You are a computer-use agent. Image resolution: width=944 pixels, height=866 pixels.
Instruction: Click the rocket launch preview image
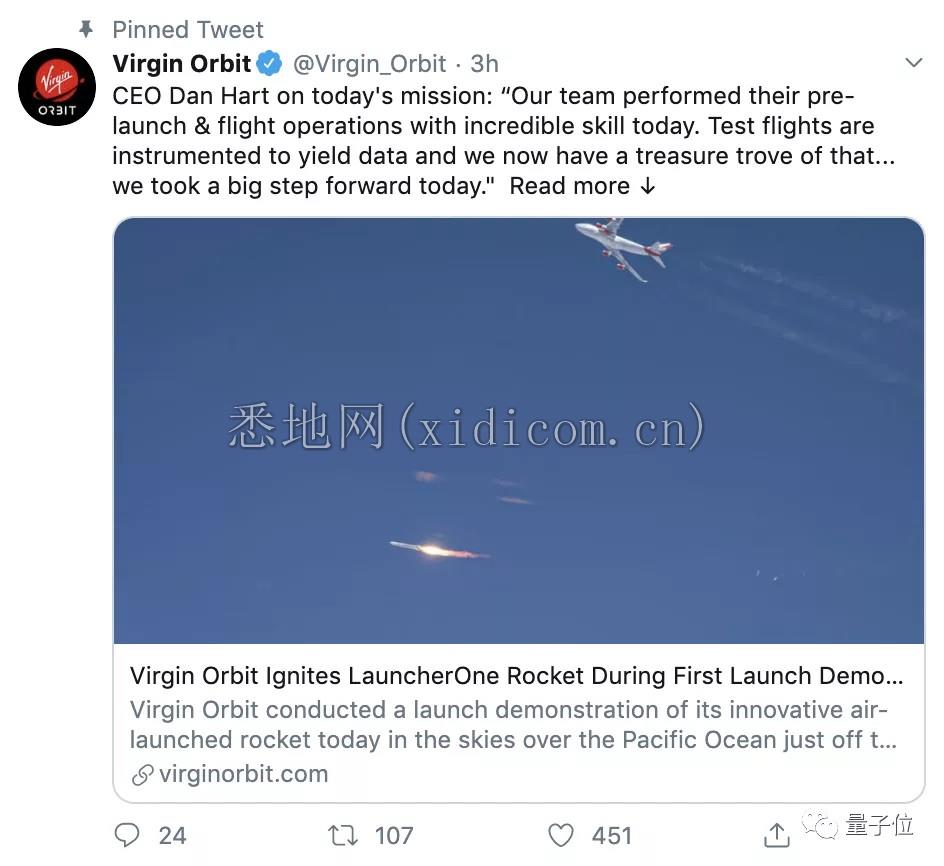pyautogui.click(x=519, y=431)
